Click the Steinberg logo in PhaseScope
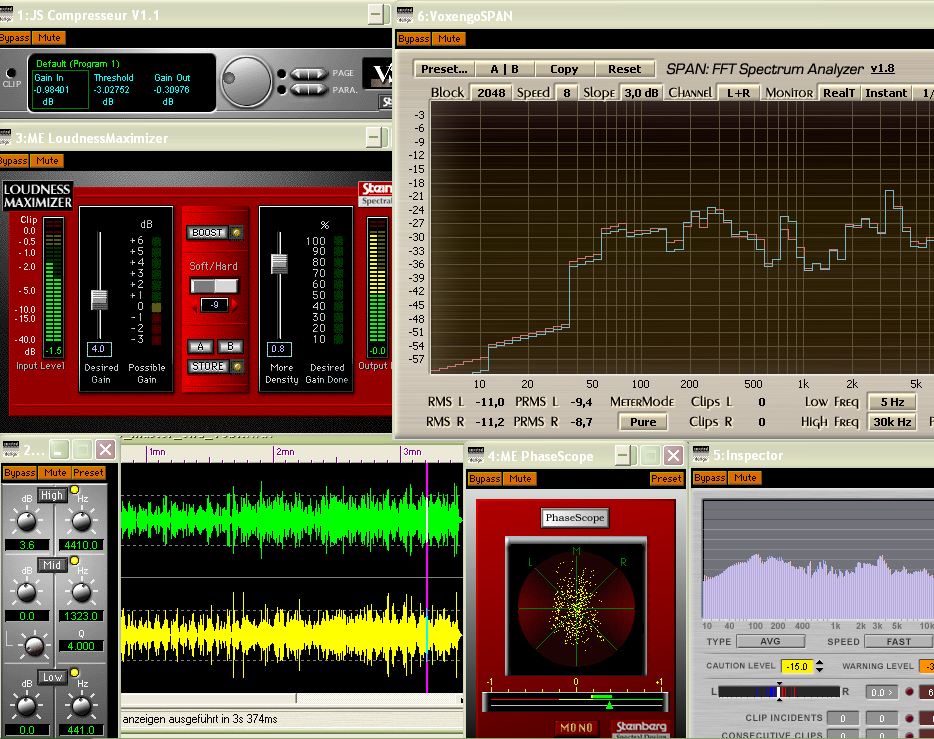Image resolution: width=934 pixels, height=739 pixels. [x=642, y=728]
